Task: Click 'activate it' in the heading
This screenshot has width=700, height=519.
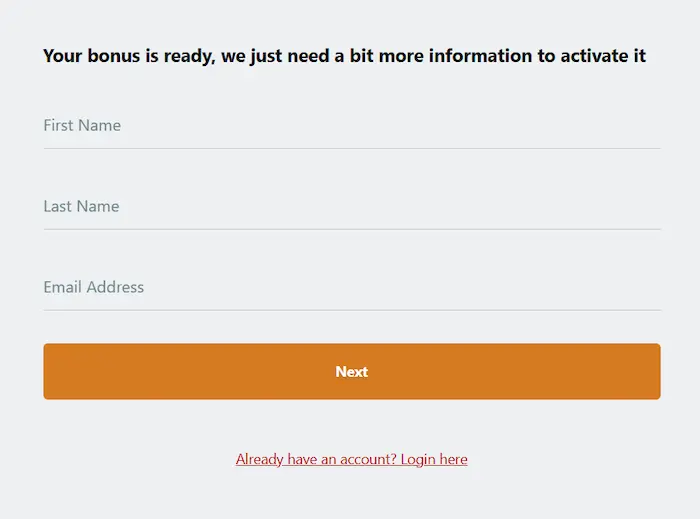Action: (603, 56)
